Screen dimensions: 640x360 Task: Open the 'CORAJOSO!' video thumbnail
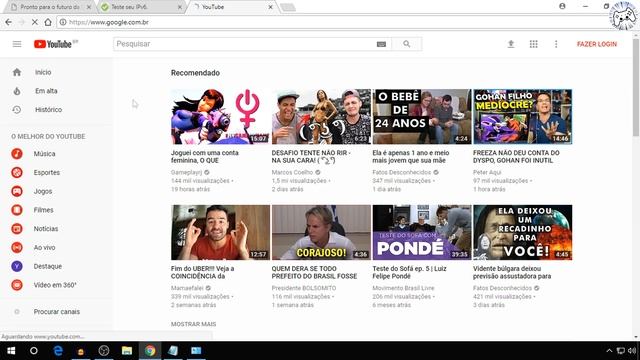tap(321, 232)
